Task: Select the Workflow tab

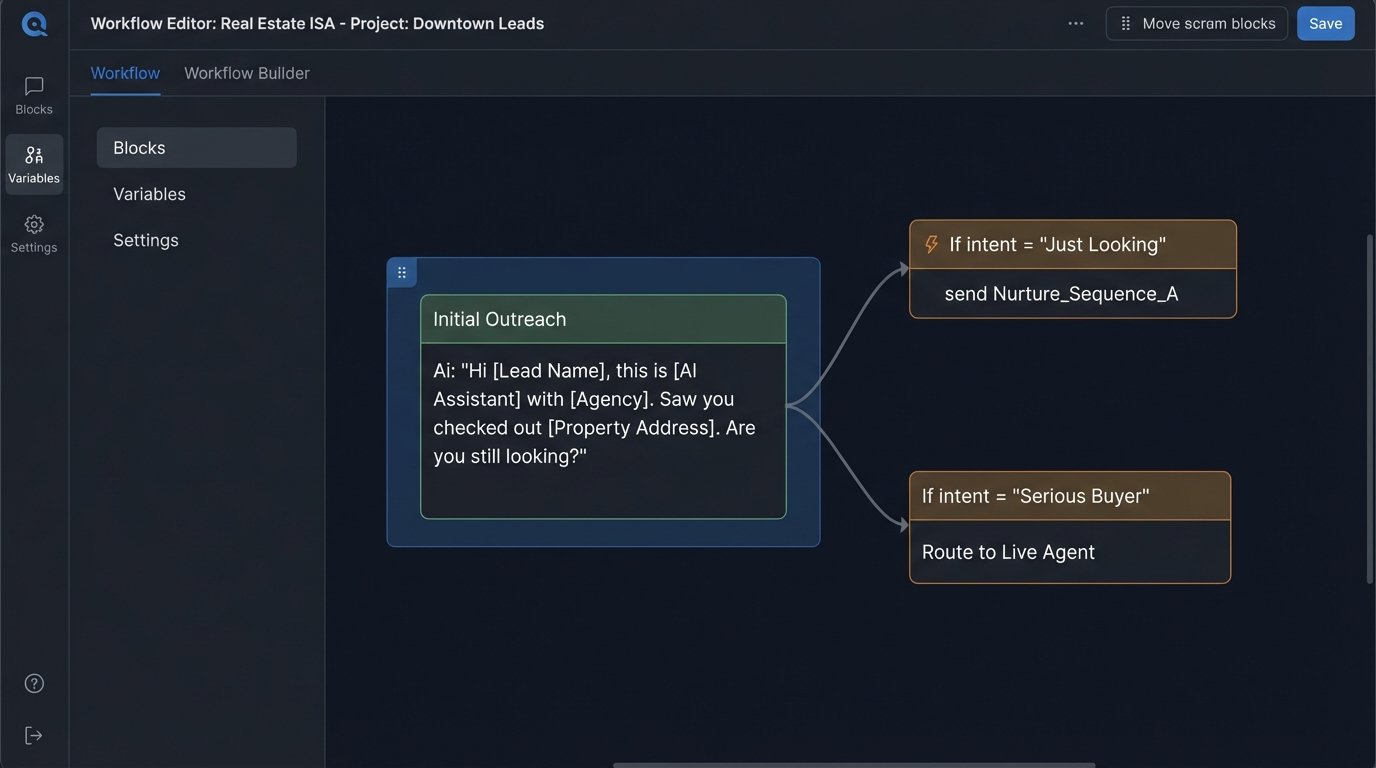Action: [x=124, y=72]
